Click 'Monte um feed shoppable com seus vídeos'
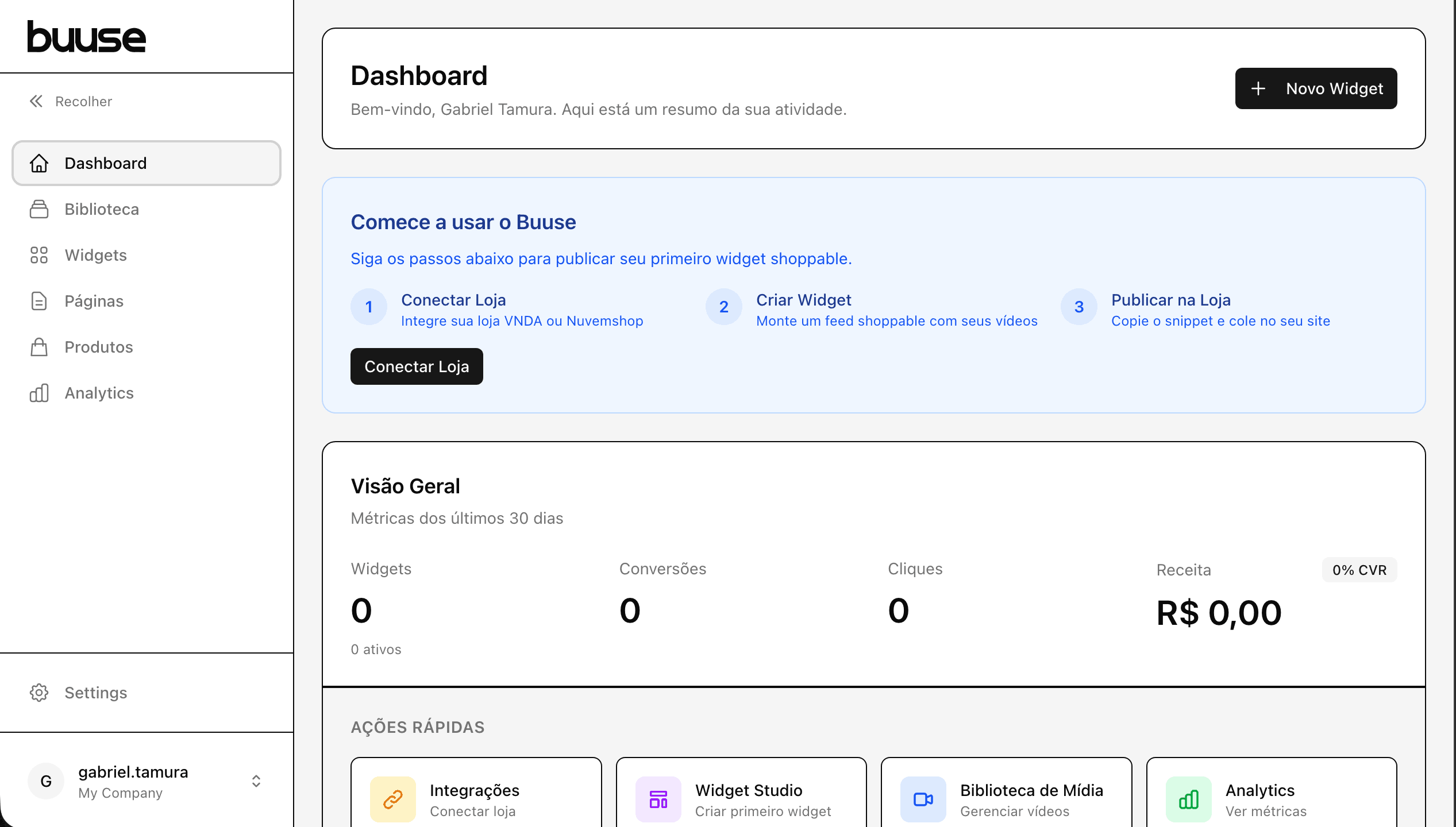 pyautogui.click(x=896, y=321)
